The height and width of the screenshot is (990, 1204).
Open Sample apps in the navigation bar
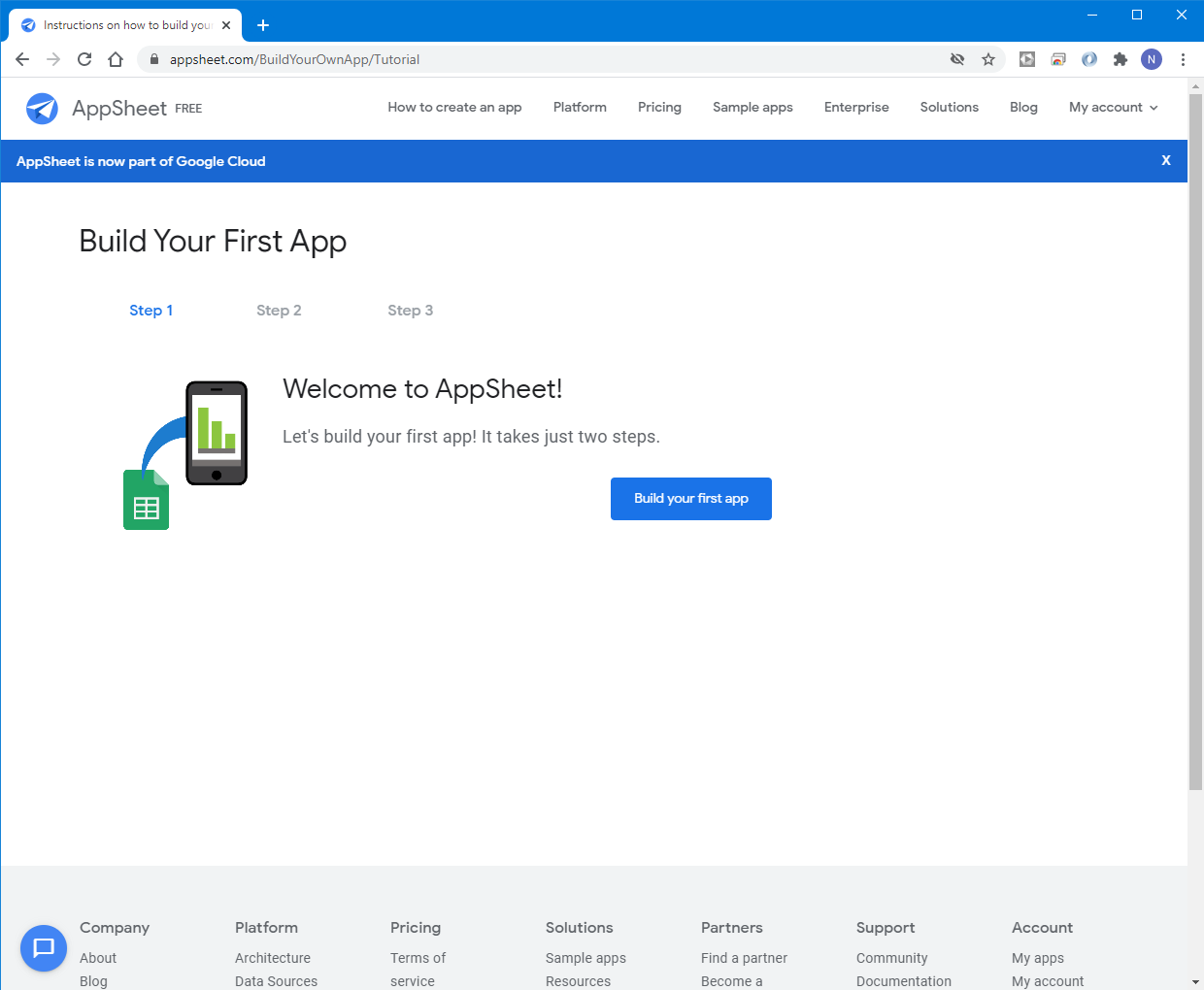click(752, 108)
